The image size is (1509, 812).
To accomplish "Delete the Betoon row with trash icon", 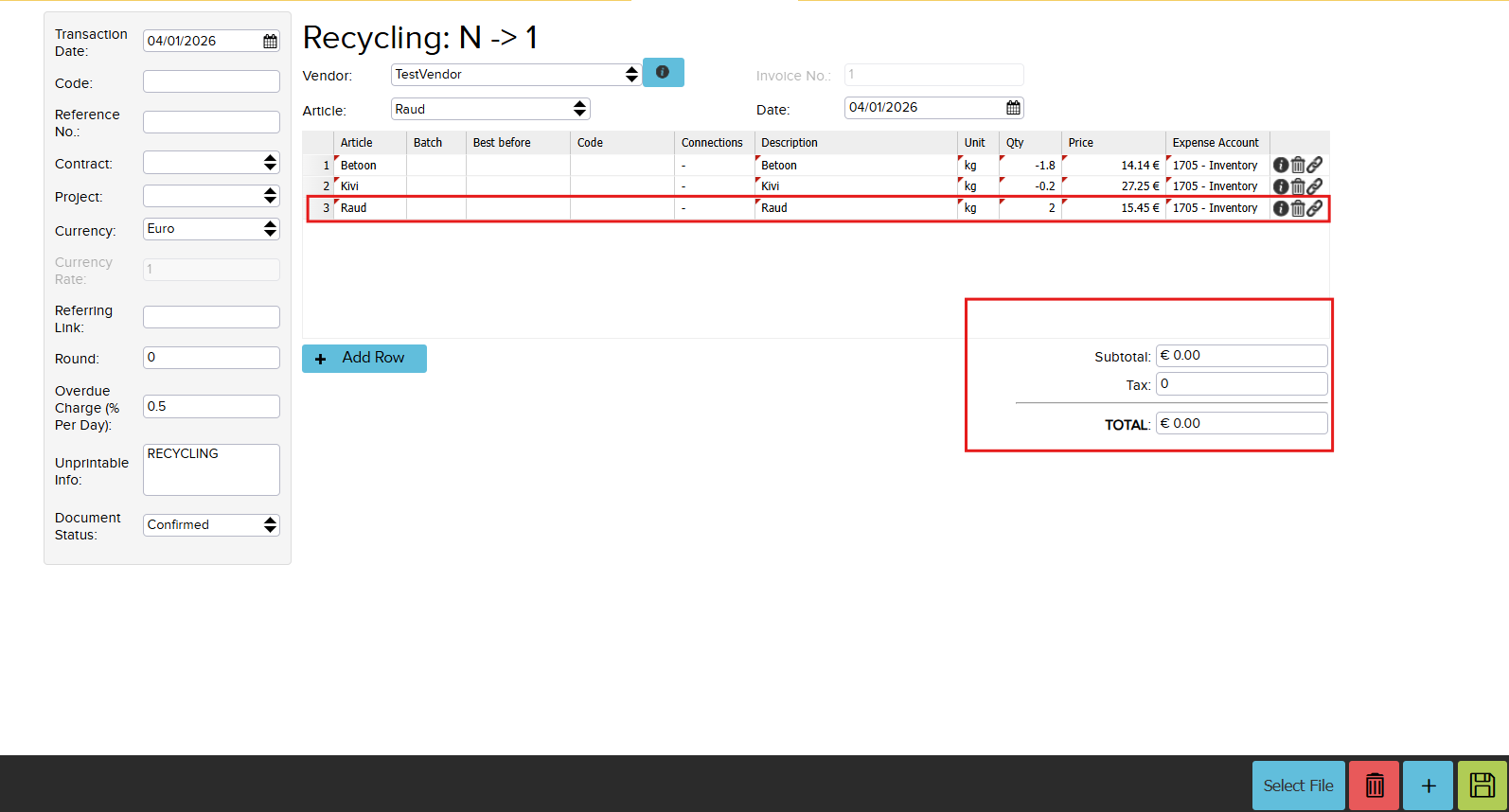I will tap(1298, 166).
